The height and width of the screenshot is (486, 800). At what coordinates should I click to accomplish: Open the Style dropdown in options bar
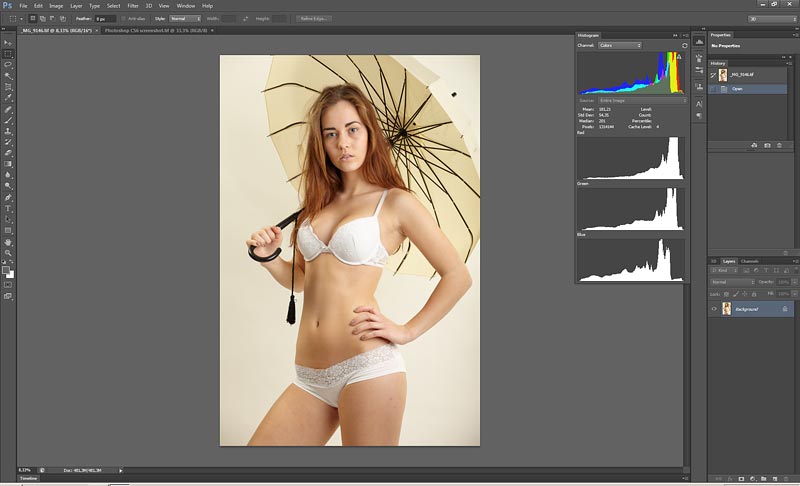(x=184, y=18)
